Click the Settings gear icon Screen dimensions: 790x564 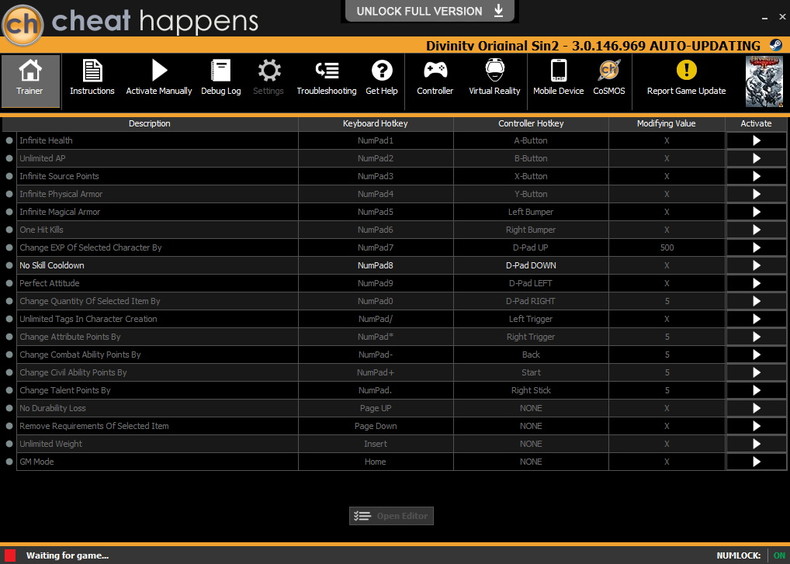click(269, 71)
